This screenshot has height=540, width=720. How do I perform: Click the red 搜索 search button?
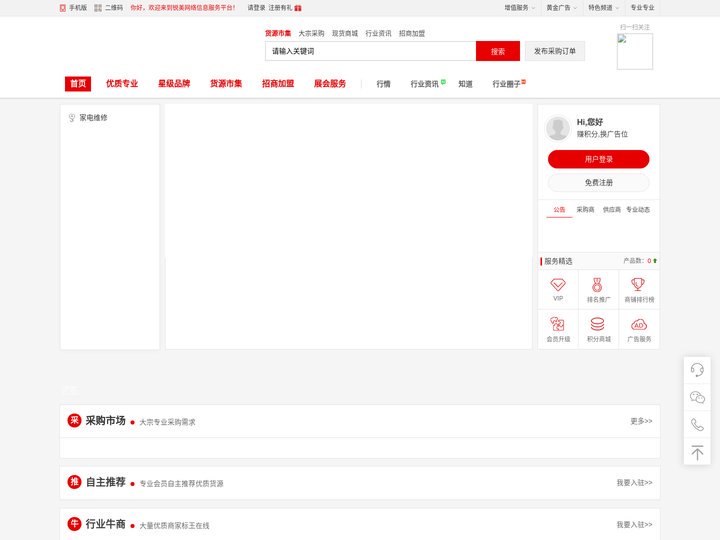pyautogui.click(x=498, y=51)
